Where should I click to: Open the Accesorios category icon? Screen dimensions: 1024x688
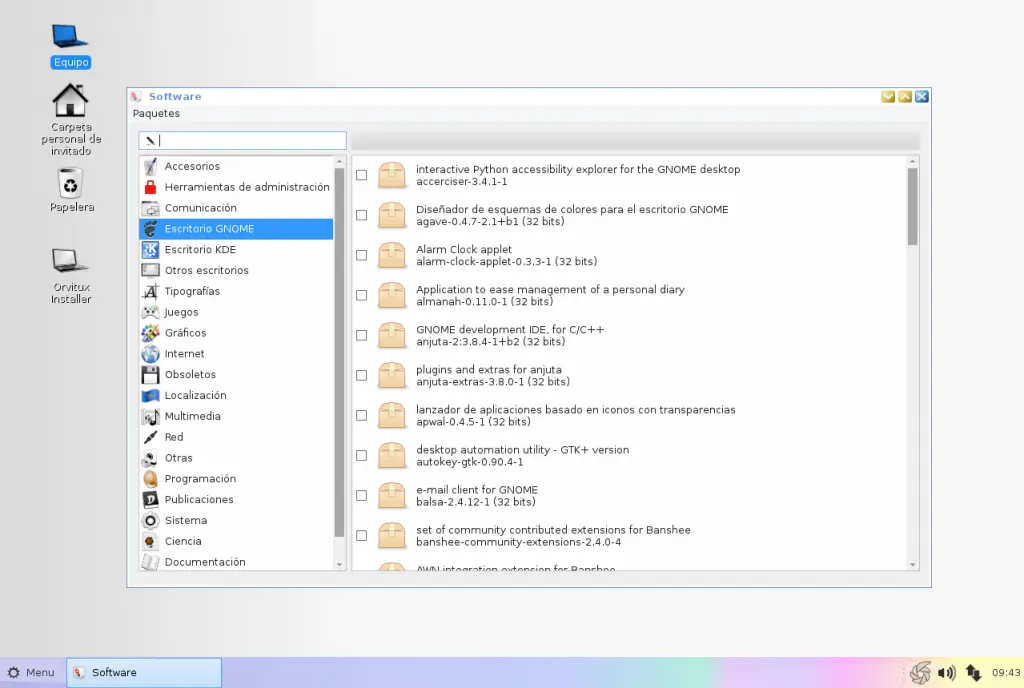click(x=150, y=166)
